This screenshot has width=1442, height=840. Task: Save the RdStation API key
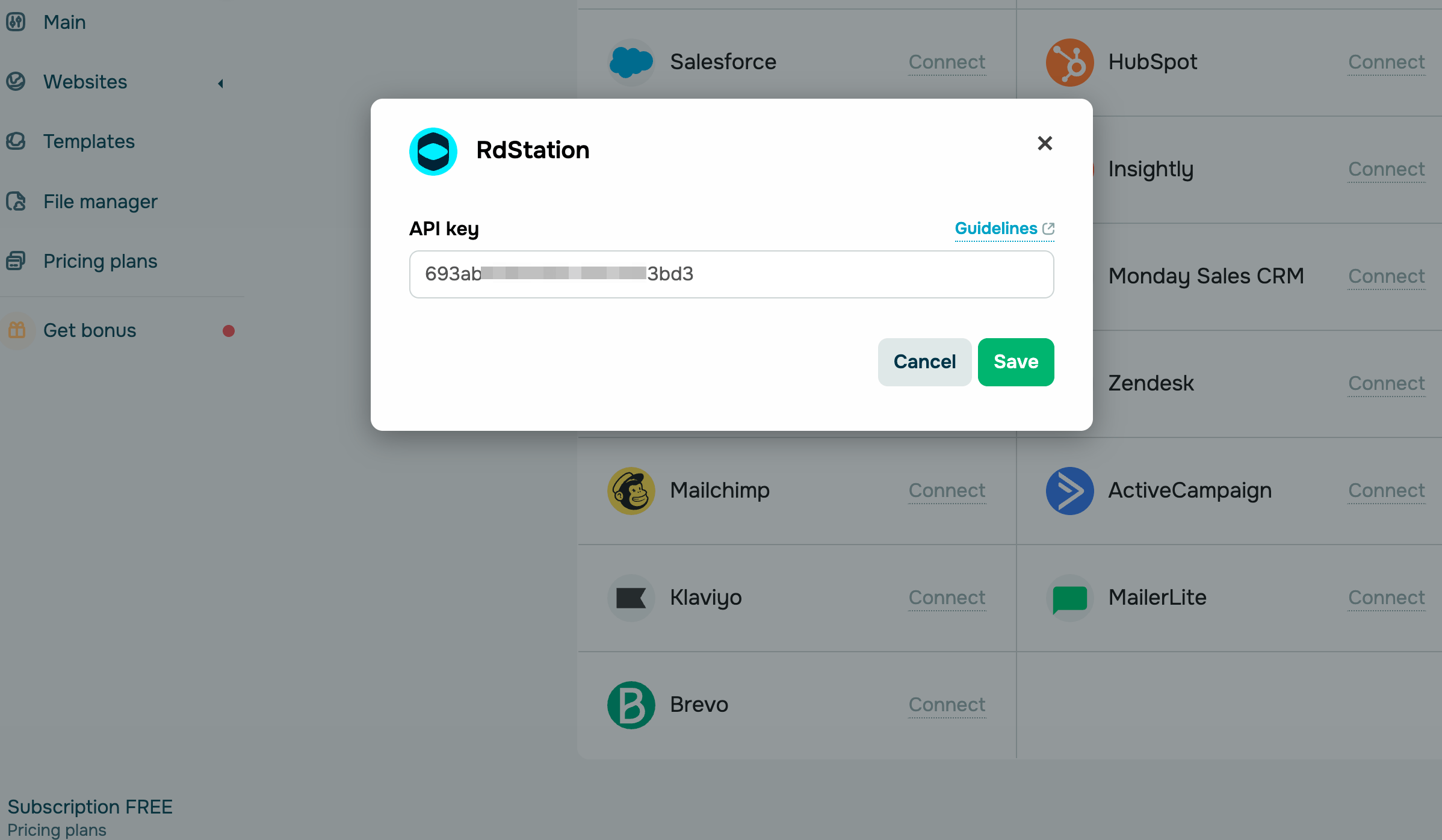click(1015, 362)
